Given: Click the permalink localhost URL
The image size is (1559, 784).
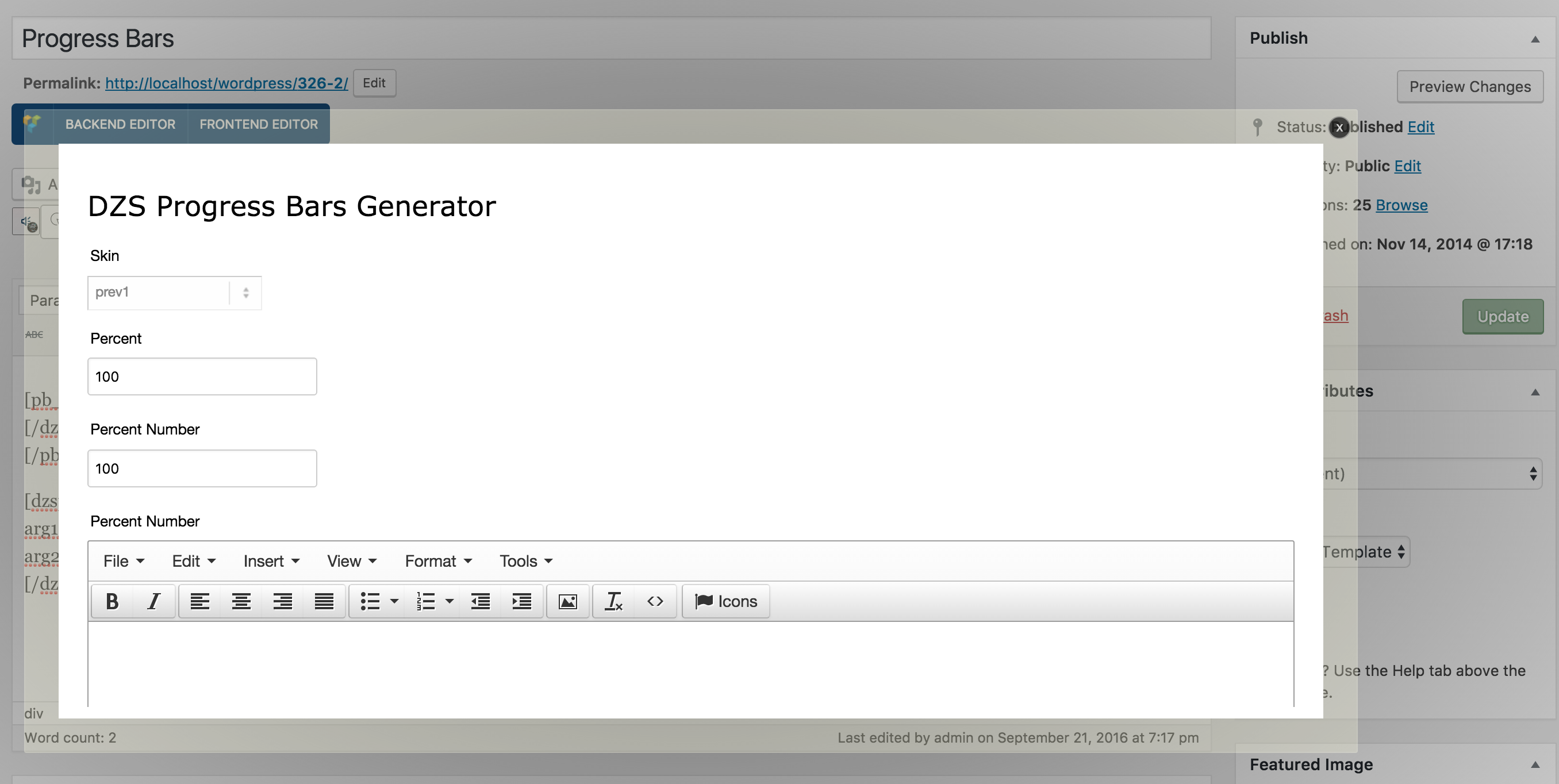Looking at the screenshot, I should (x=226, y=83).
